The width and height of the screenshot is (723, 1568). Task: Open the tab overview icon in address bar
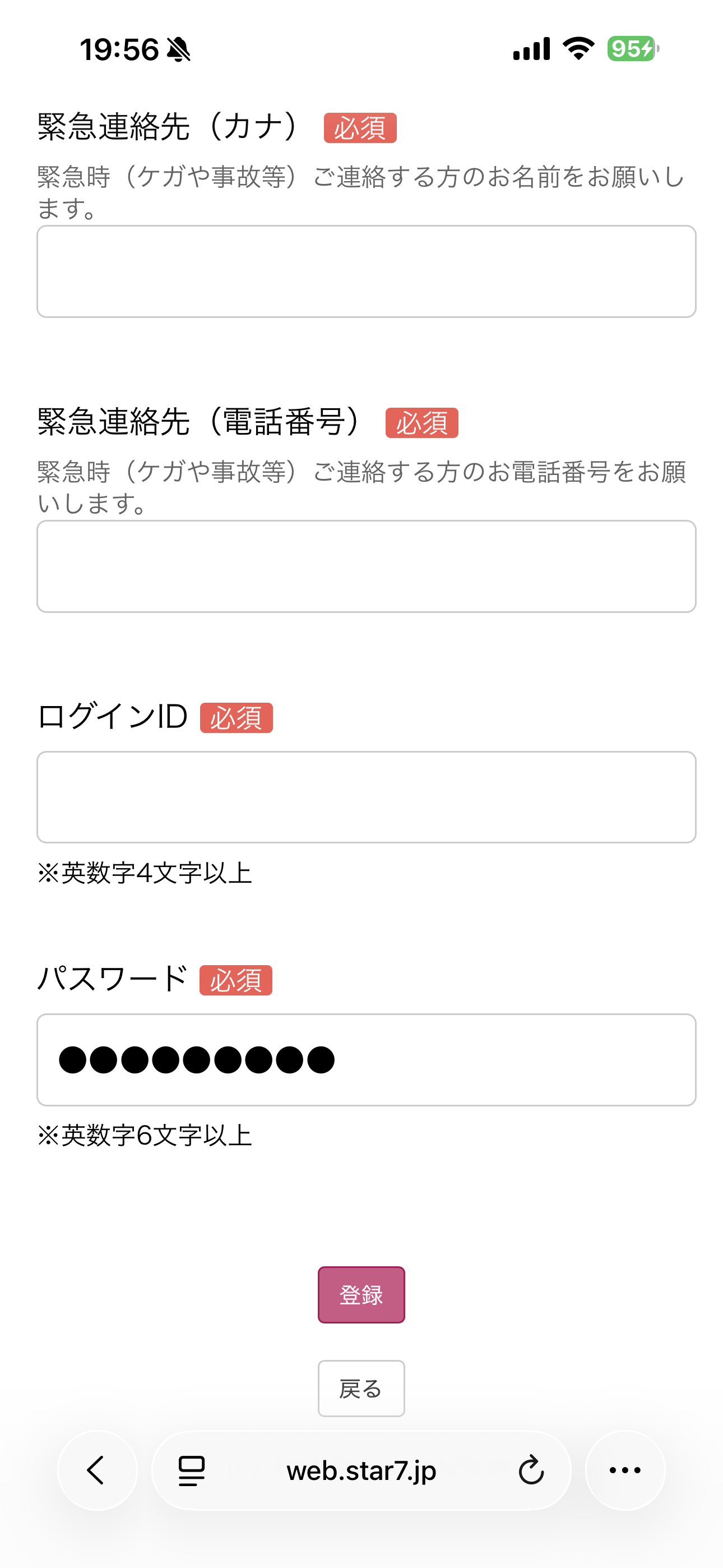click(x=192, y=1470)
